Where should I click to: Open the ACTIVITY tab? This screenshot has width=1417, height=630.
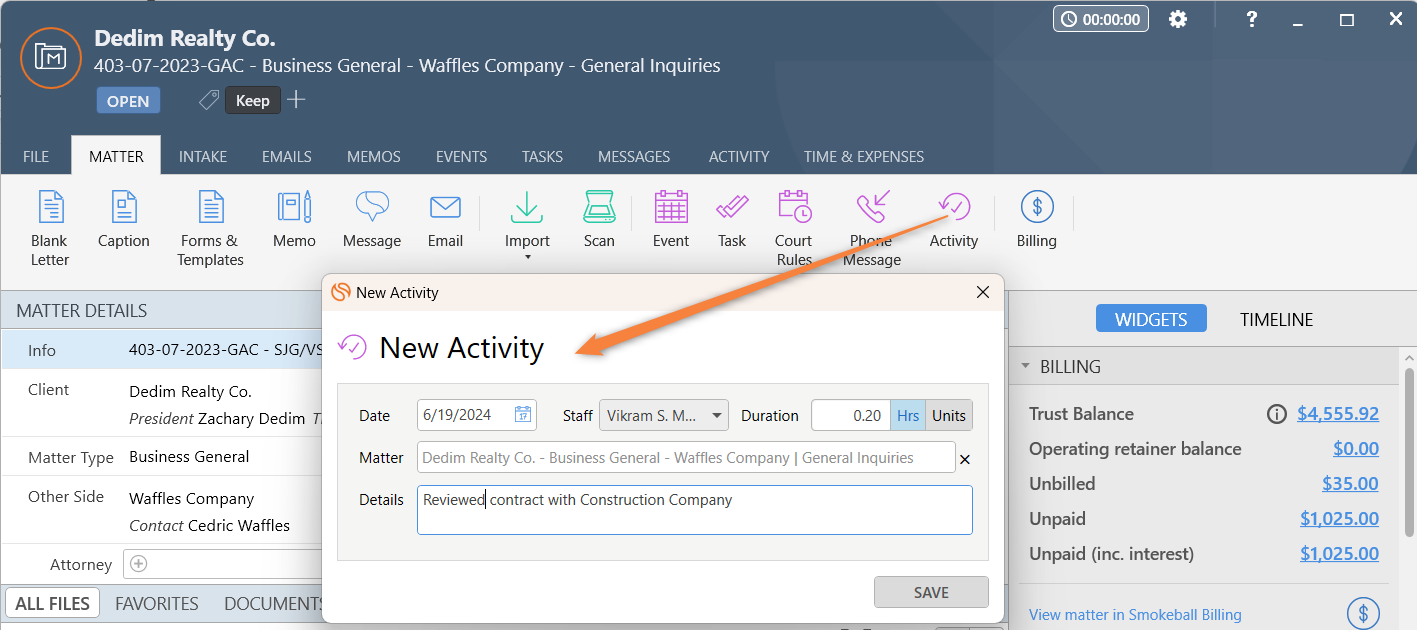coord(739,156)
